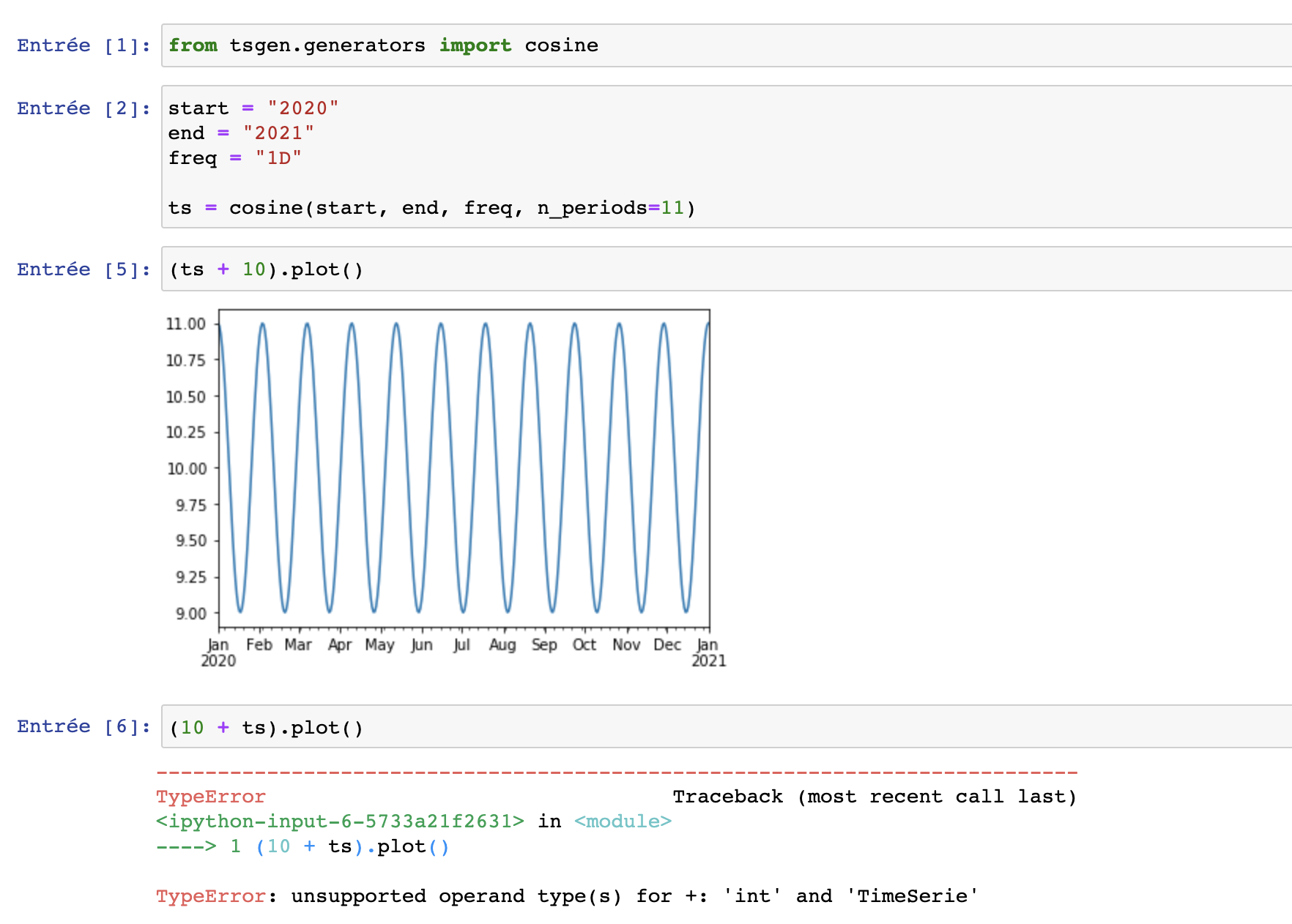Click the <module> text in the traceback

[x=623, y=821]
